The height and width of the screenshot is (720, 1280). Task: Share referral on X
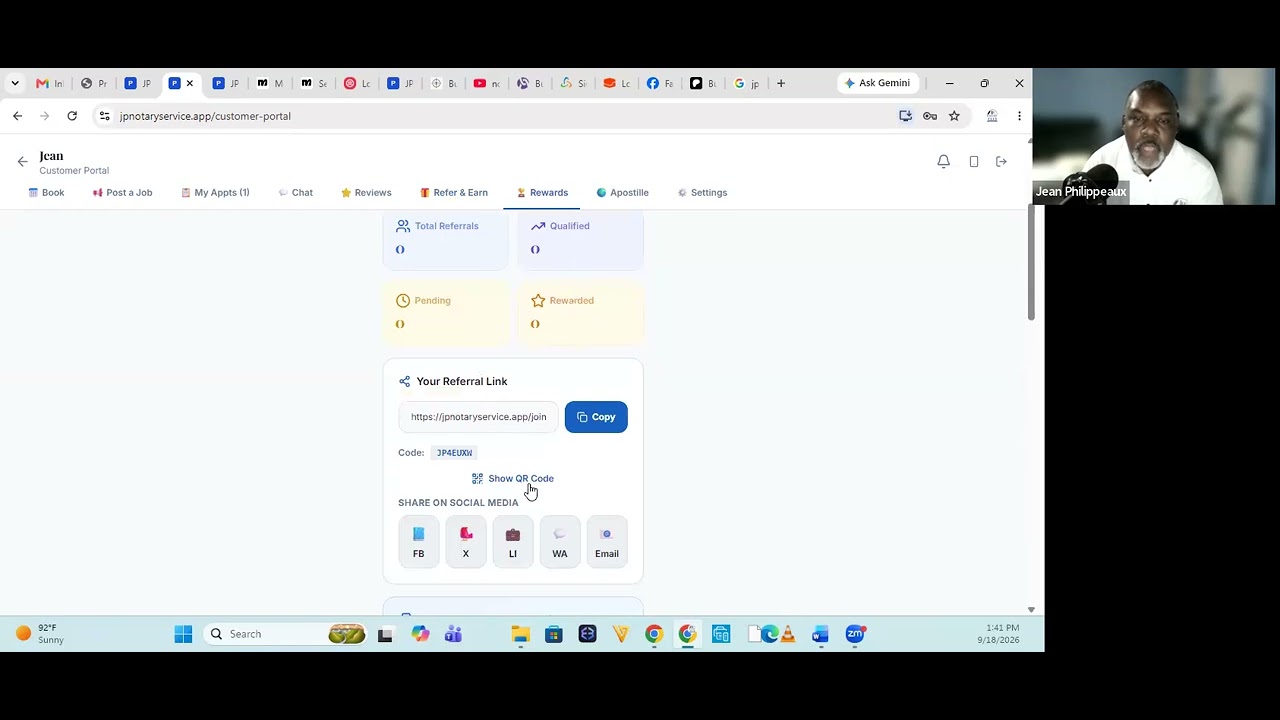click(466, 541)
